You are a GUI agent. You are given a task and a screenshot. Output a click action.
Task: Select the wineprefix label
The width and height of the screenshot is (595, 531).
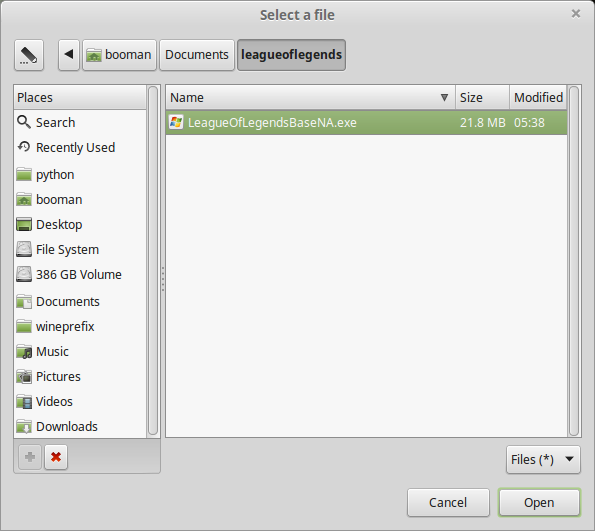click(x=65, y=327)
